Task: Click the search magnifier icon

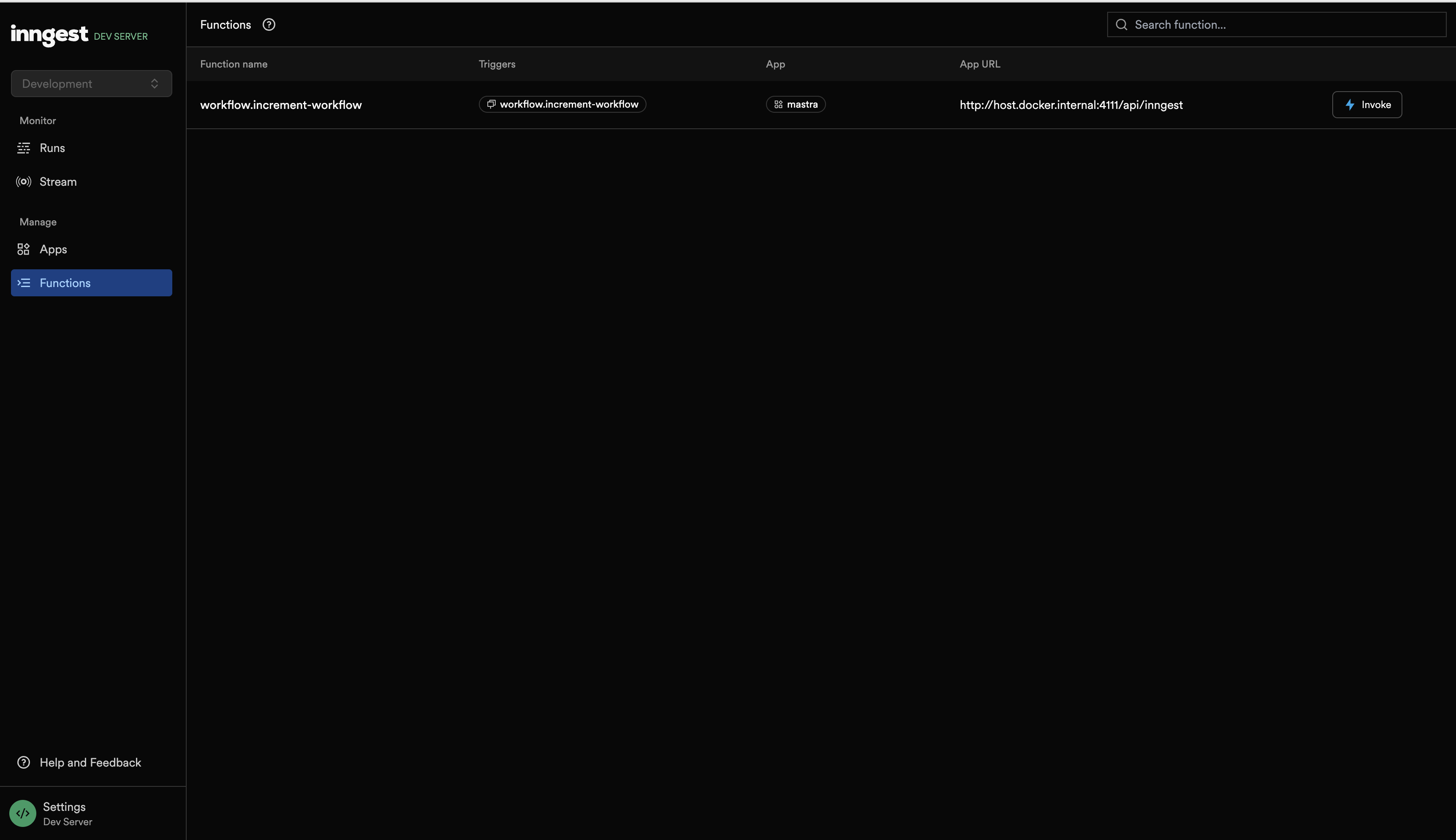Action: click(1121, 25)
